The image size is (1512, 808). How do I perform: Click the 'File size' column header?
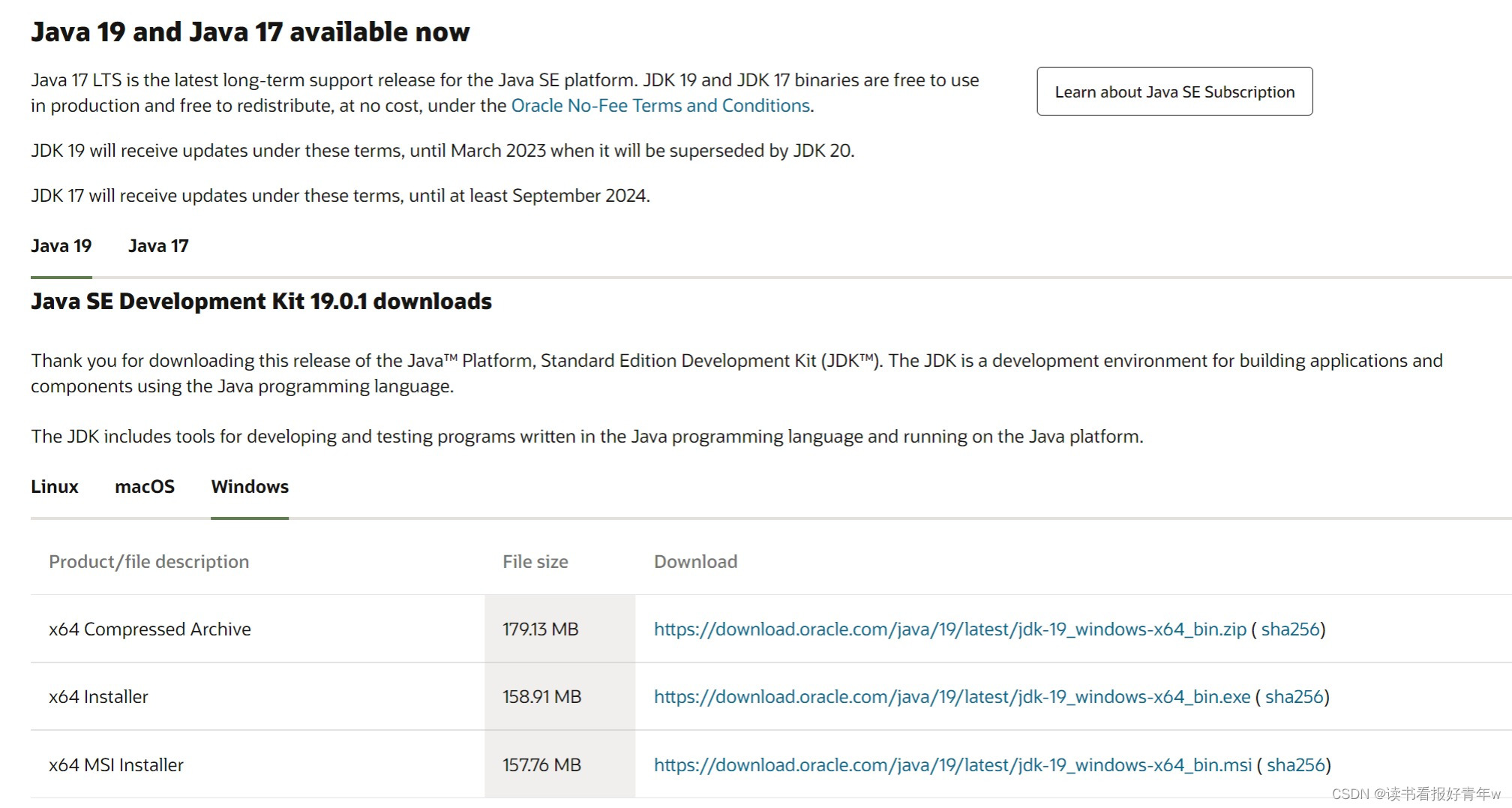[535, 562]
